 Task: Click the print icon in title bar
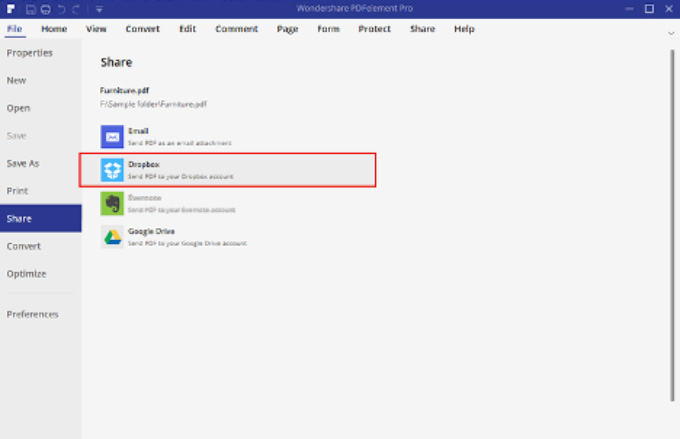45,9
